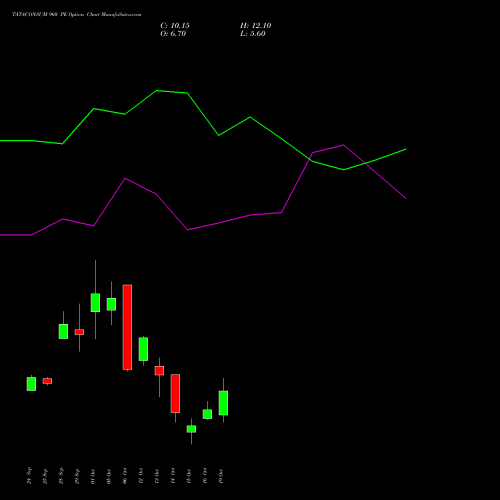Viewport: 500px width, 500px height.
Task: Click the 29 Sep date label
Action: tap(77, 475)
